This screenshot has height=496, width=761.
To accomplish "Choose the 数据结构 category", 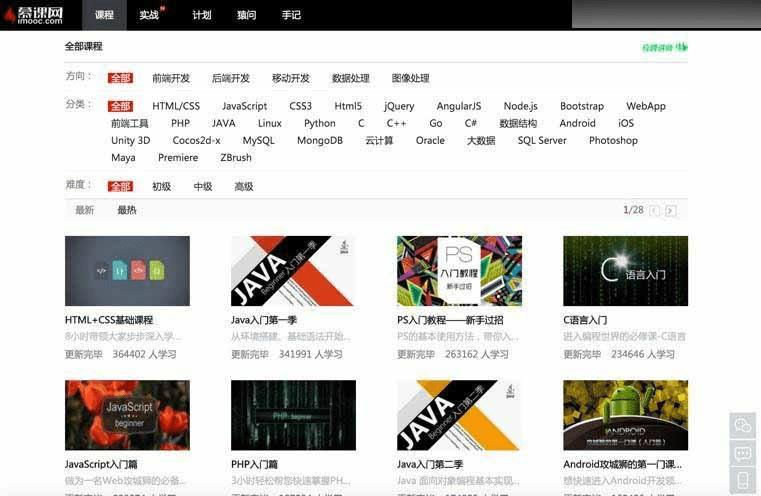I will [x=518, y=123].
